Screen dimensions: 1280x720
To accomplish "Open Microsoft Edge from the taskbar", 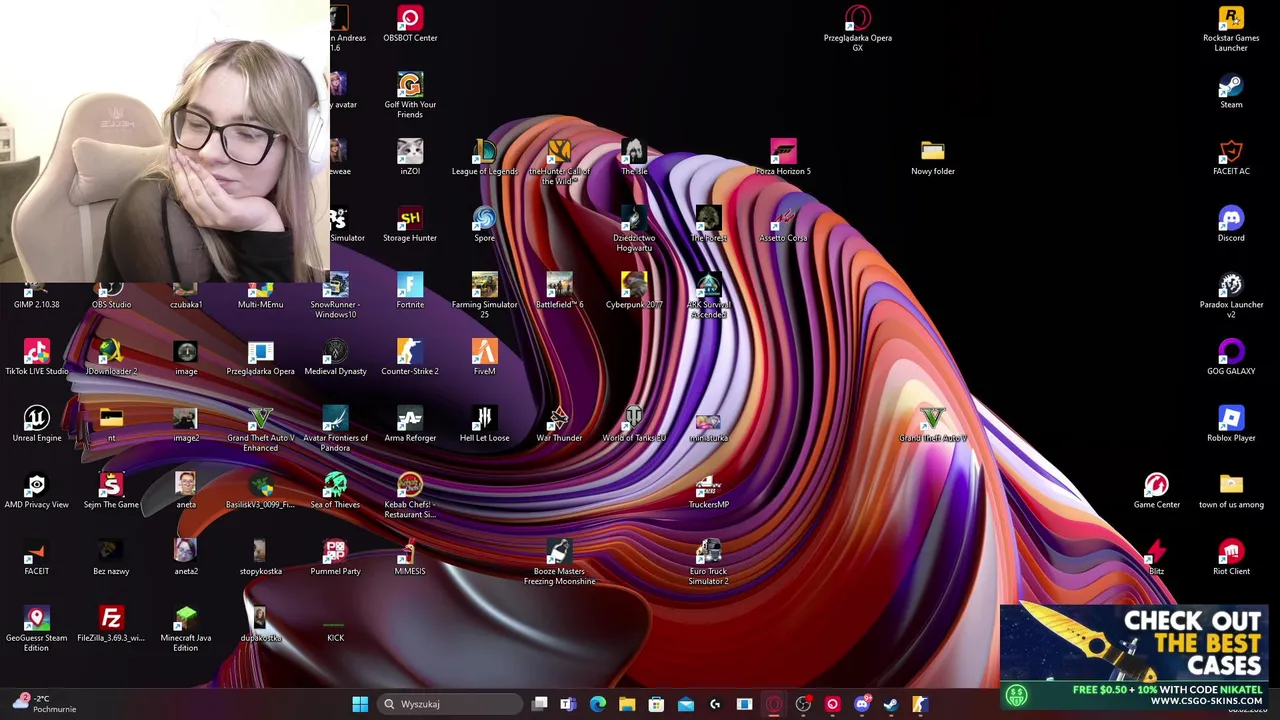I will 598,704.
